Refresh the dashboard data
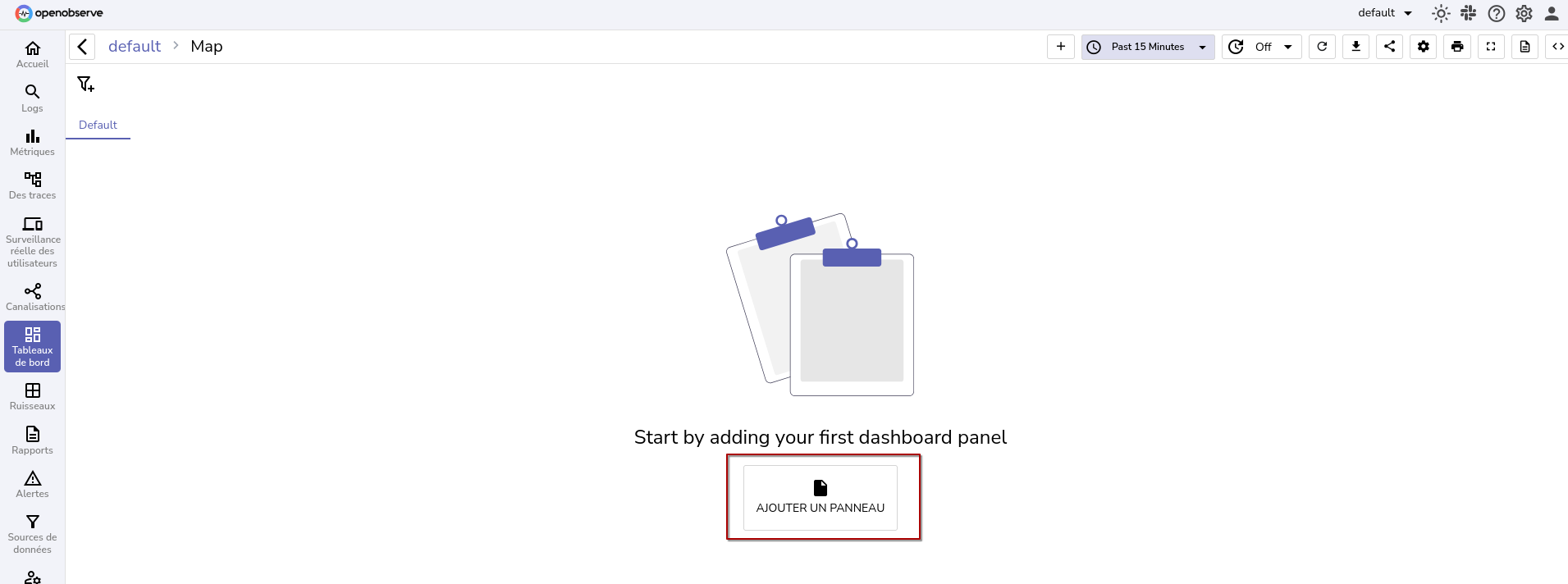Viewport: 1568px width, 584px height. point(1323,47)
